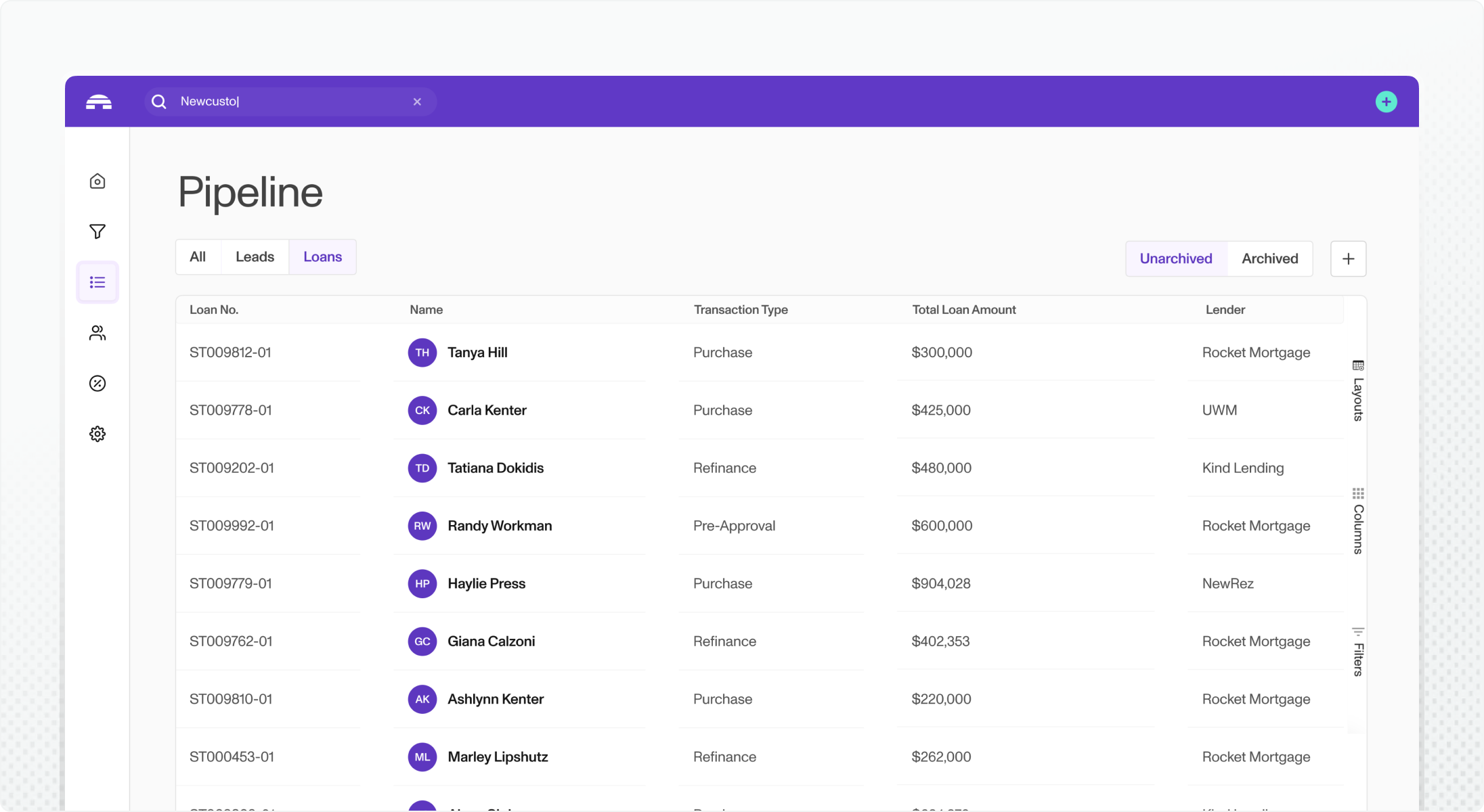
Task: Open Tanya Hill's loan record
Action: tap(477, 353)
